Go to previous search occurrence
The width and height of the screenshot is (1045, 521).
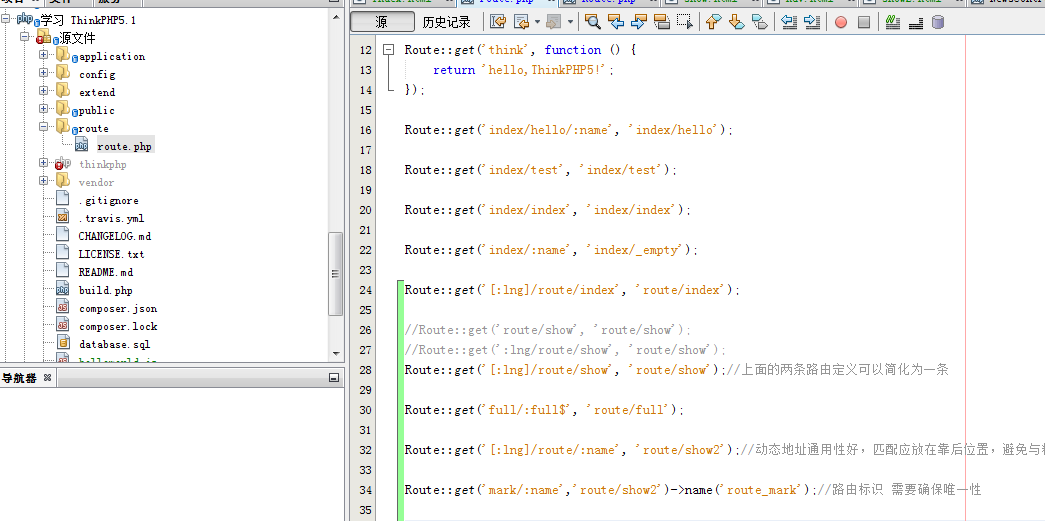pos(615,22)
